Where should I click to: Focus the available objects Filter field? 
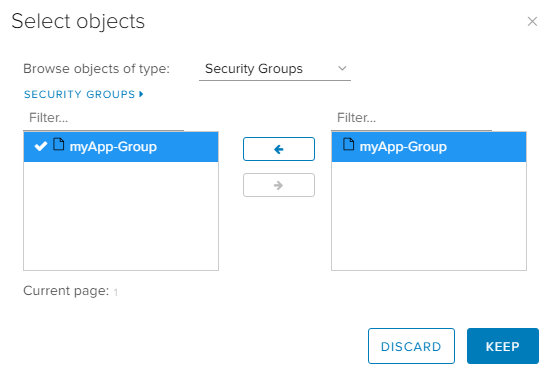coord(104,118)
